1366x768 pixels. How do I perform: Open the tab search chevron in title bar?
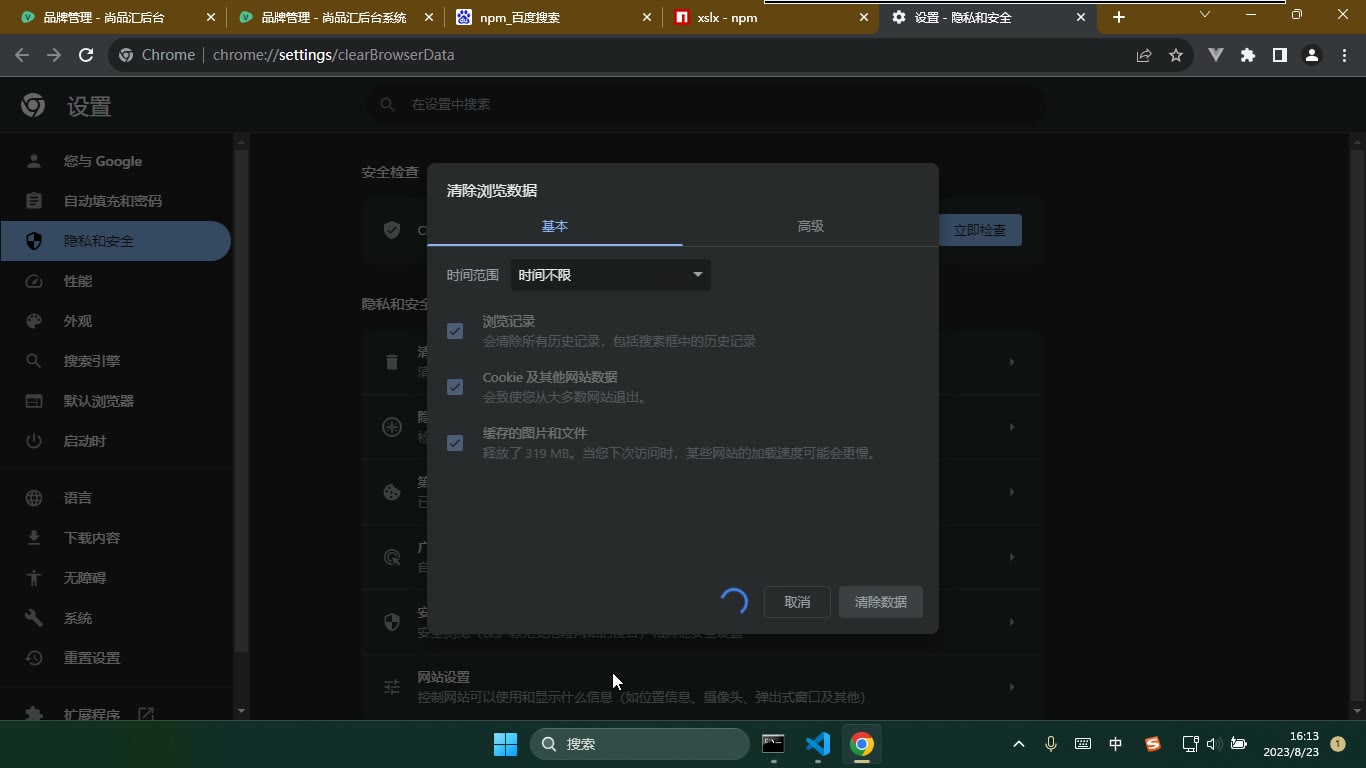[x=1205, y=14]
